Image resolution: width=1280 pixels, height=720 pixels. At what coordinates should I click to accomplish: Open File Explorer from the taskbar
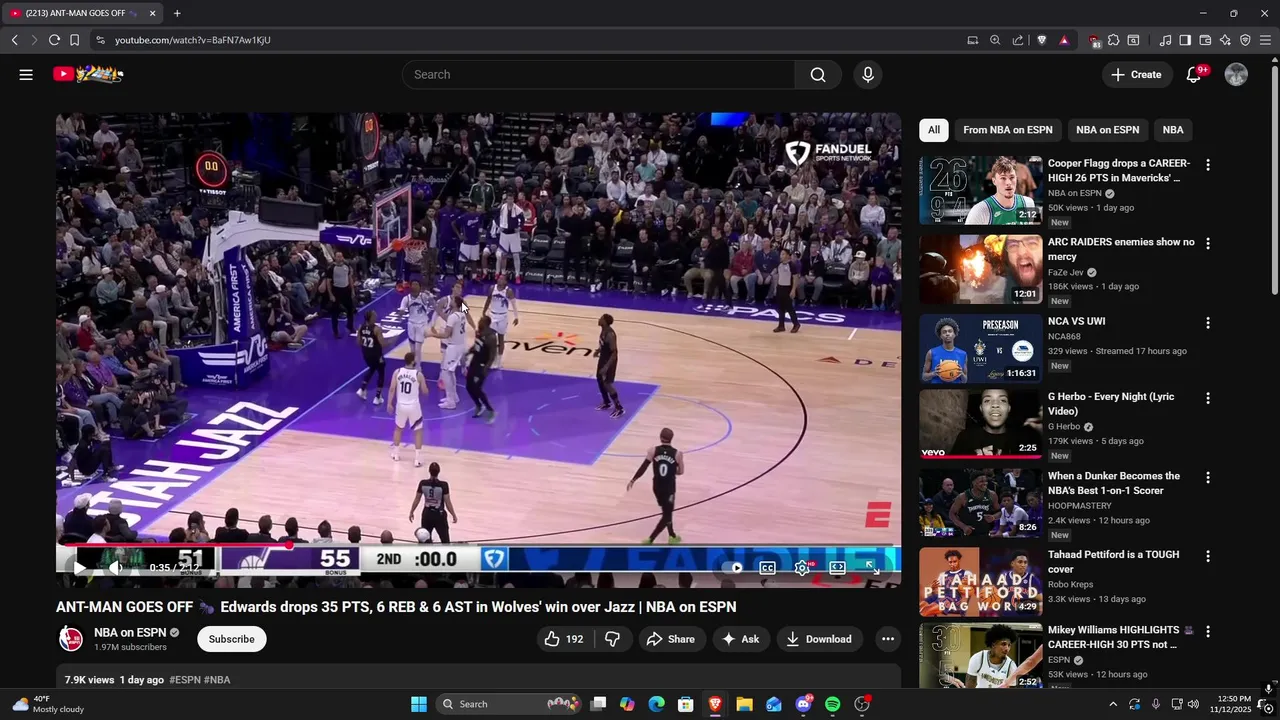point(744,704)
